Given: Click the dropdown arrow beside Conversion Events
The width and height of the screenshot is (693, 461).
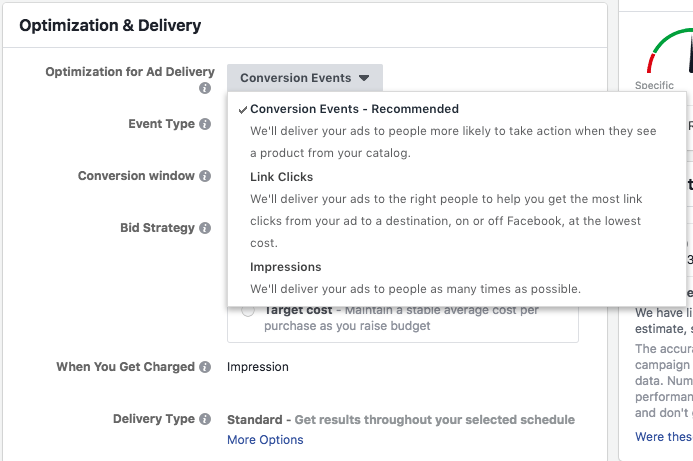Looking at the screenshot, I should coord(364,78).
